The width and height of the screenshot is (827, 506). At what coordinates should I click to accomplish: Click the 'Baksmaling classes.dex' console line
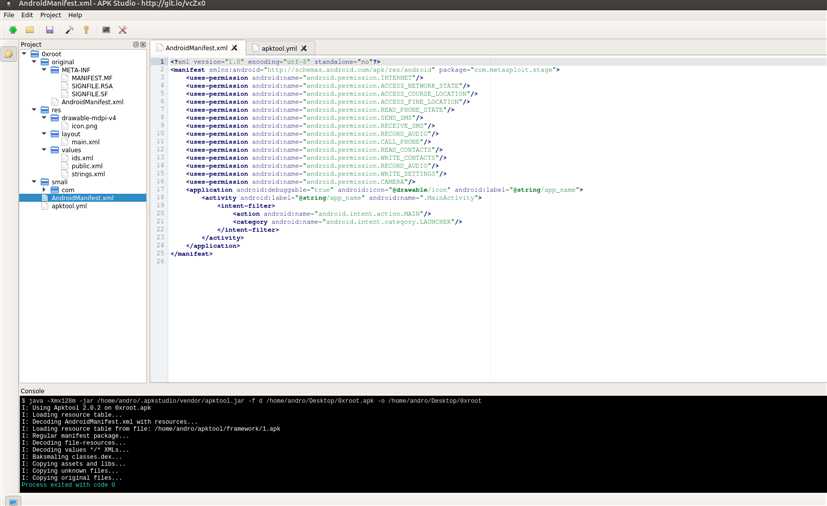pos(75,457)
